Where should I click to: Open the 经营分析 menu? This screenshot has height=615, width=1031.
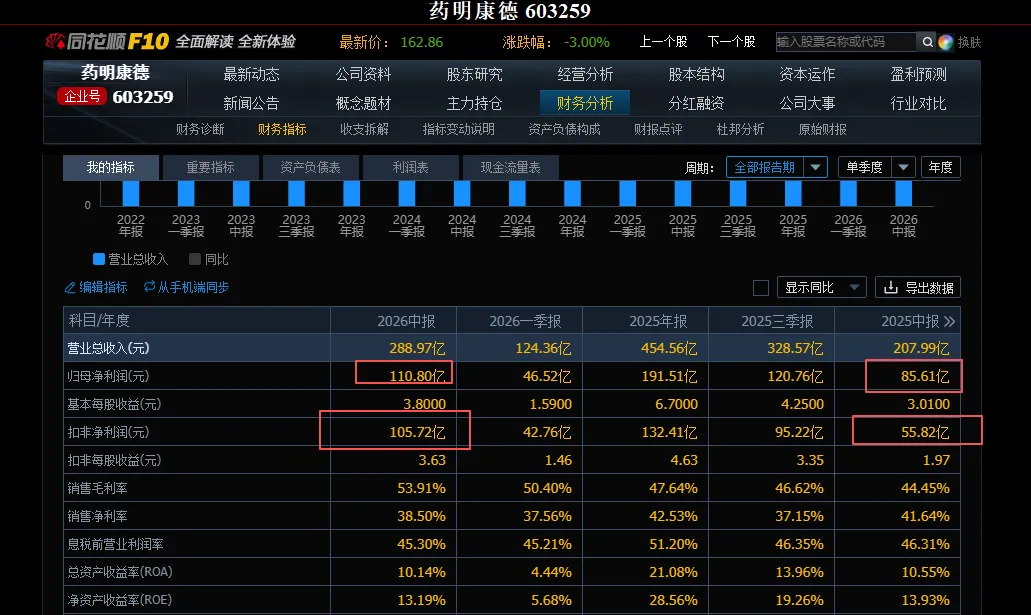click(585, 74)
